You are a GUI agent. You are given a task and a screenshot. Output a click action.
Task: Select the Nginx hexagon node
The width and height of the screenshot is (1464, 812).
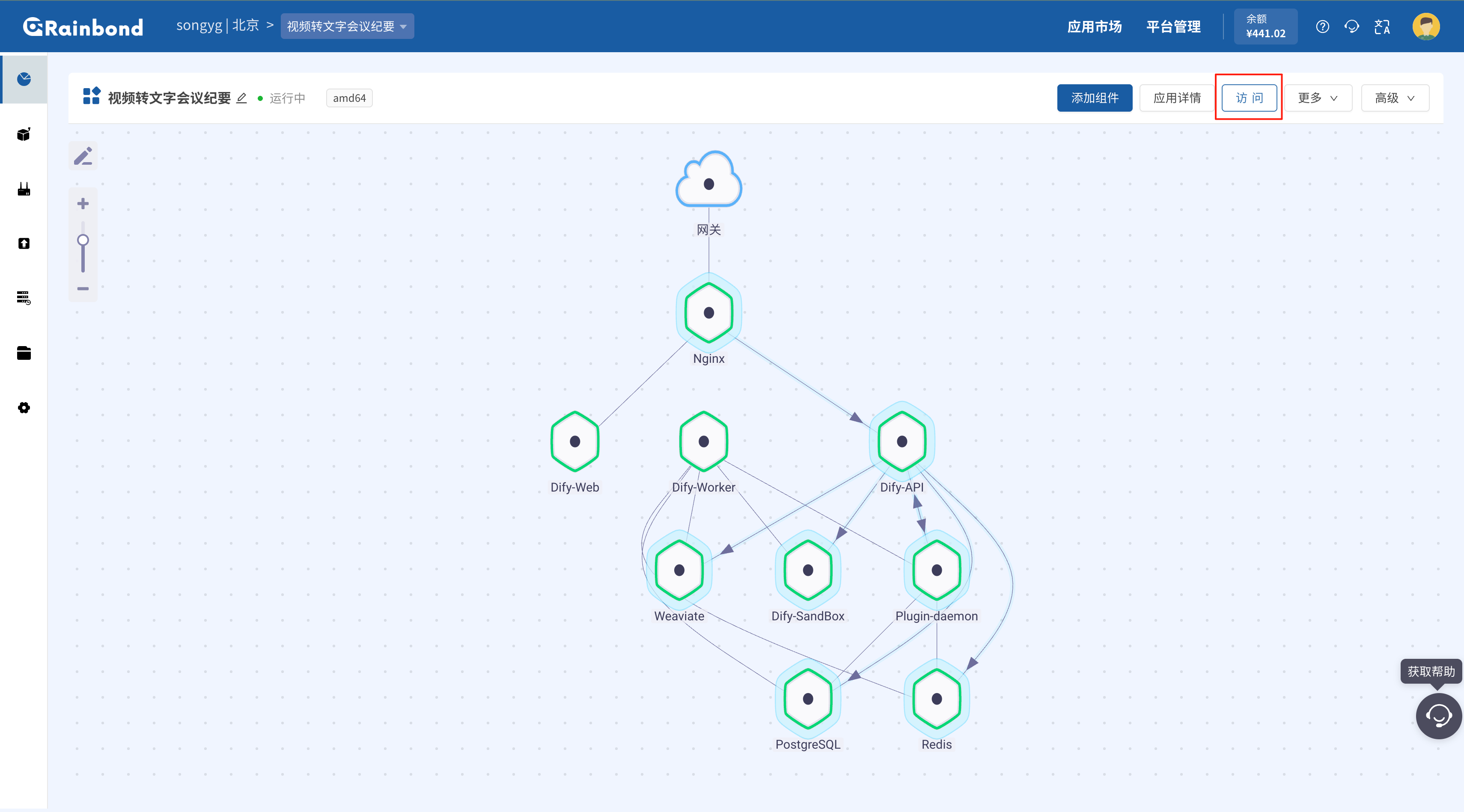click(x=709, y=312)
